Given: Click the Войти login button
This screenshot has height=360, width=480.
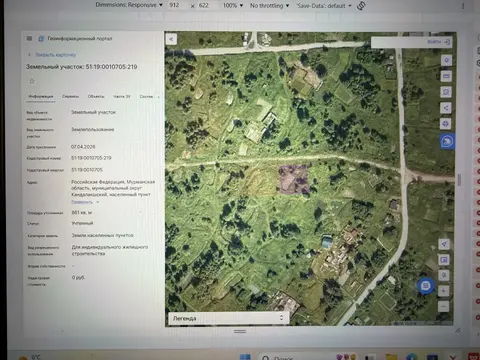Looking at the screenshot, I should point(438,42).
